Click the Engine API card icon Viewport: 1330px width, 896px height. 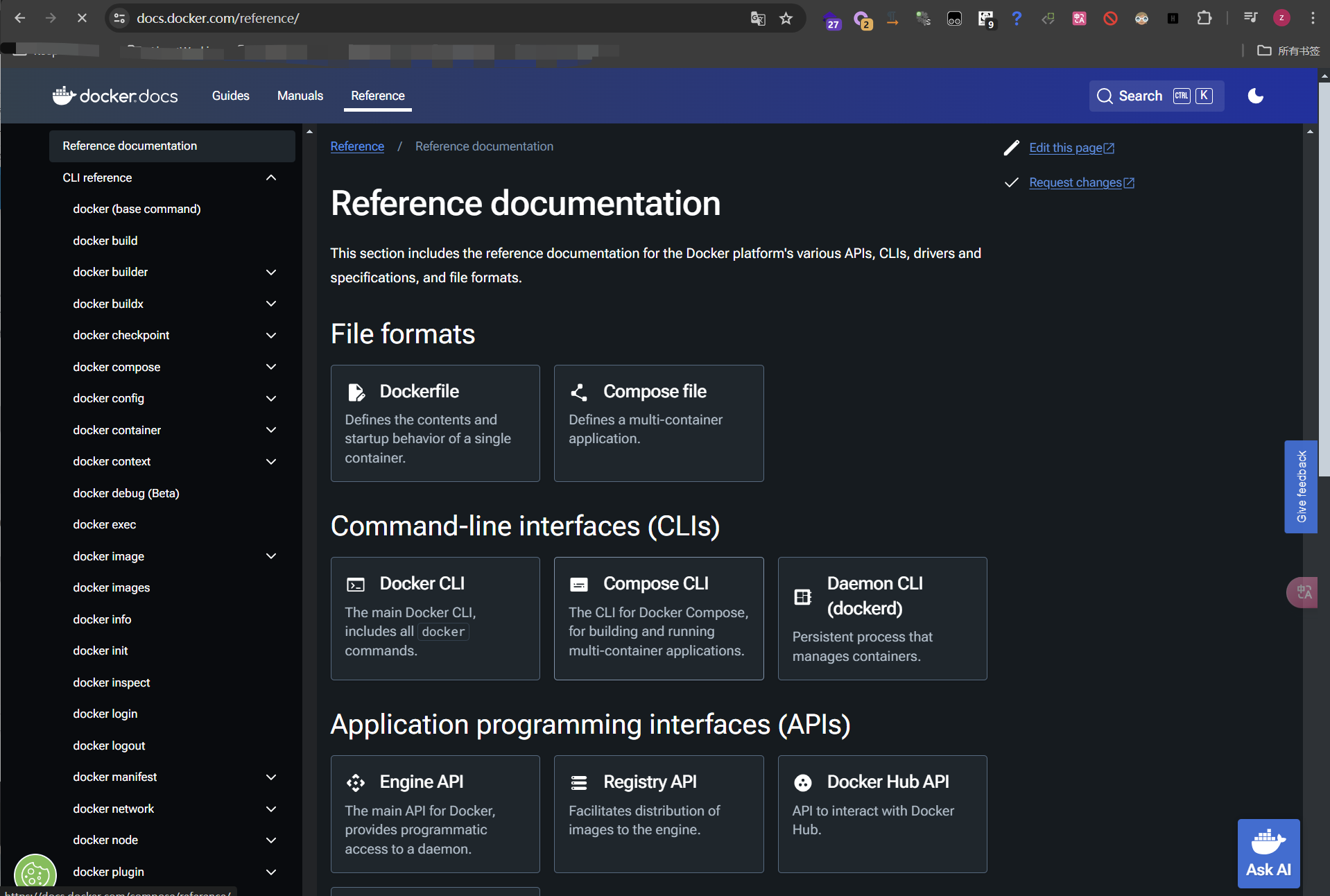pyautogui.click(x=356, y=783)
